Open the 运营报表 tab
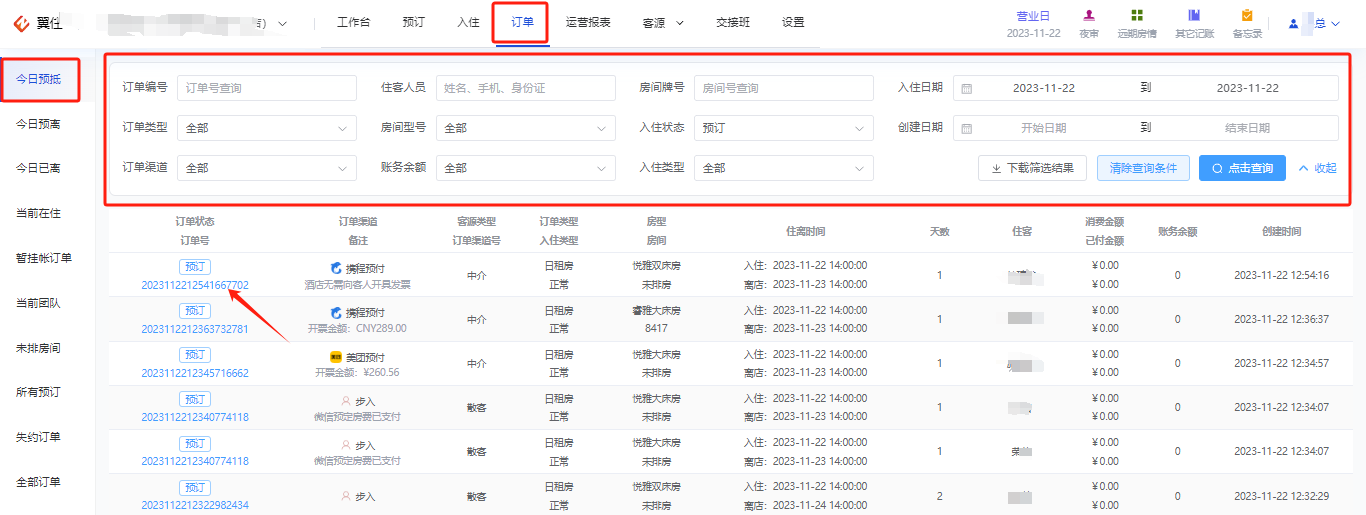Screen dimensions: 1366x515 click(x=588, y=22)
